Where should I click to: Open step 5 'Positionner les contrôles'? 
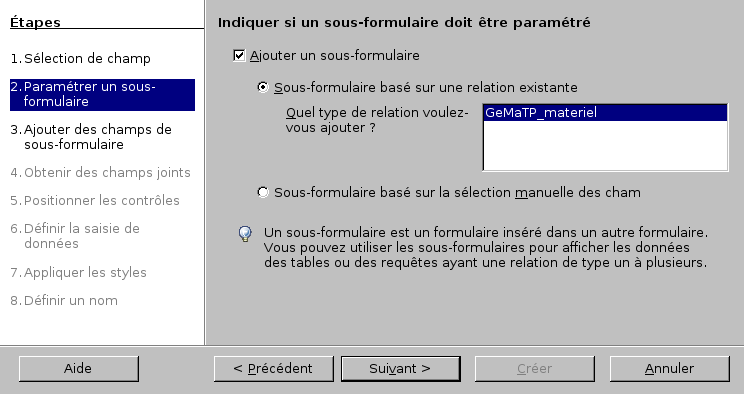pyautogui.click(x=95, y=200)
